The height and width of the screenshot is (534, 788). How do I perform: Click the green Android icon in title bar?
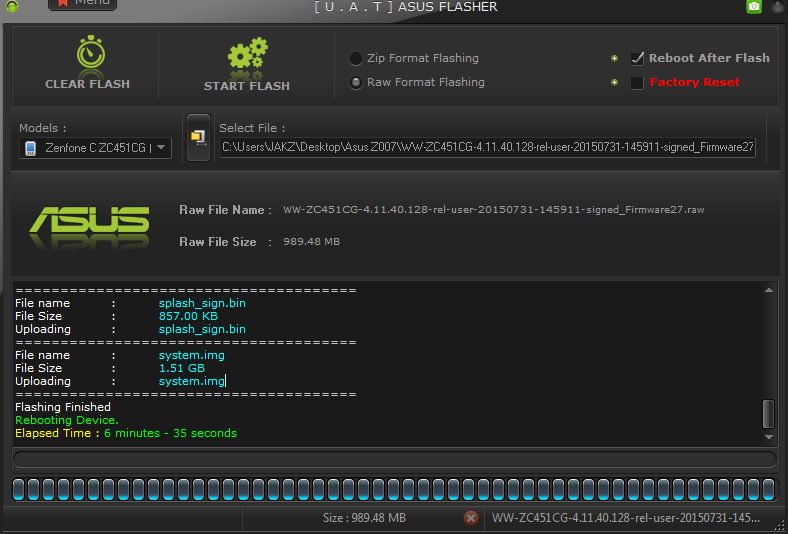[12, 5]
